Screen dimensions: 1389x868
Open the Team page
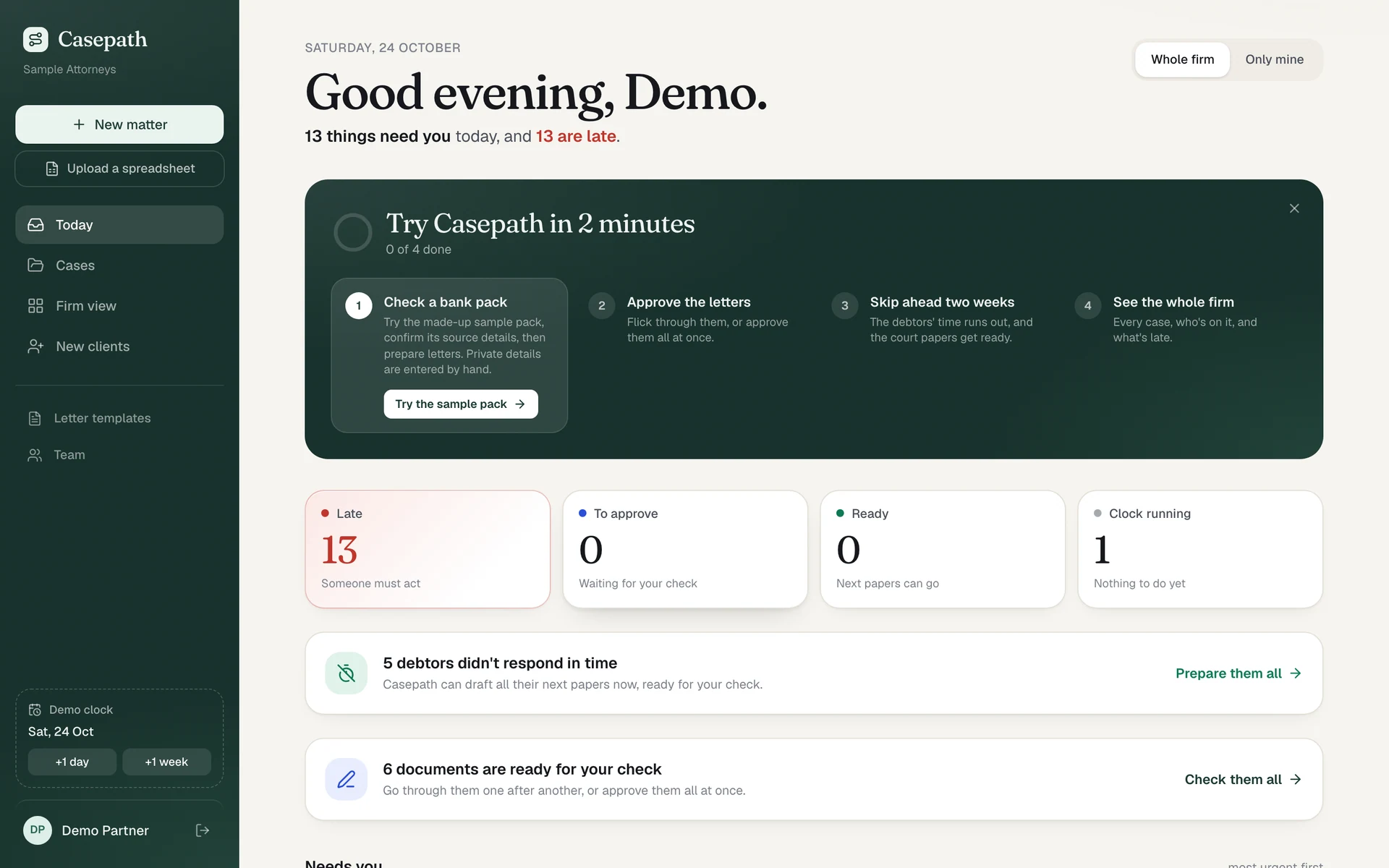point(119,455)
